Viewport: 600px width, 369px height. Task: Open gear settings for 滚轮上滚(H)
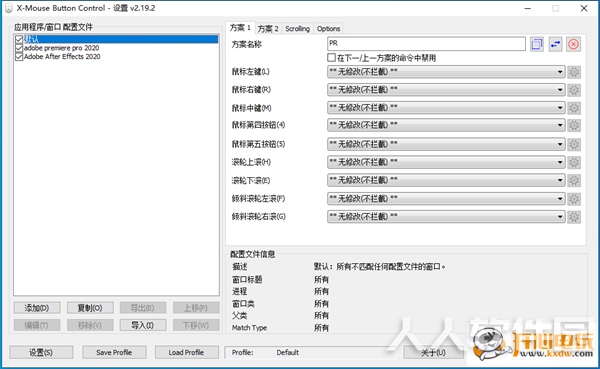click(x=574, y=162)
